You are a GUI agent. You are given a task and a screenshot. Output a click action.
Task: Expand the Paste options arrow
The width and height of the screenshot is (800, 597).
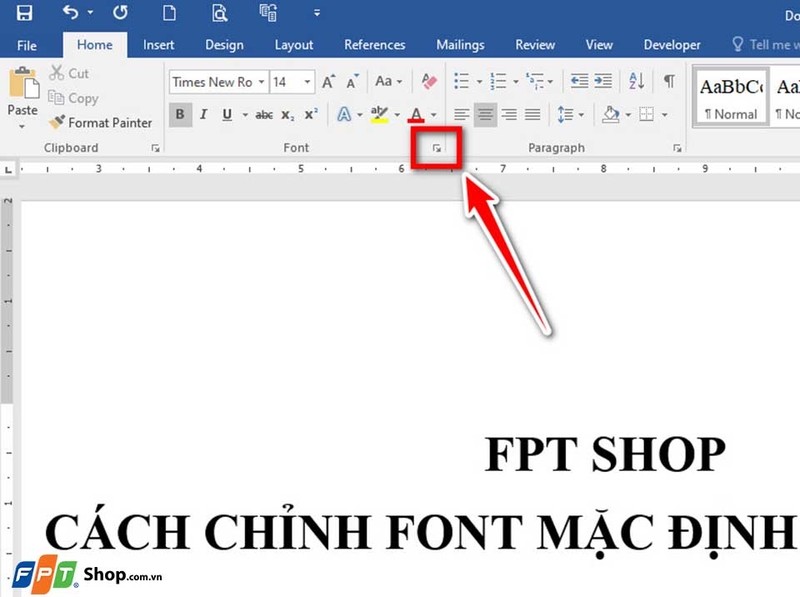tap(22, 126)
